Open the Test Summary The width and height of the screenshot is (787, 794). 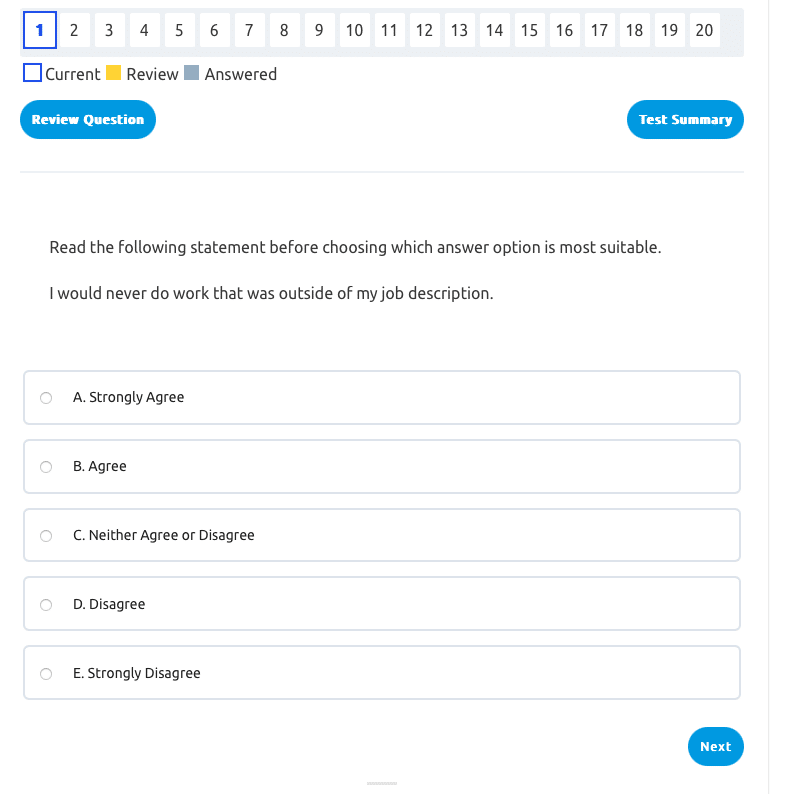(x=685, y=120)
